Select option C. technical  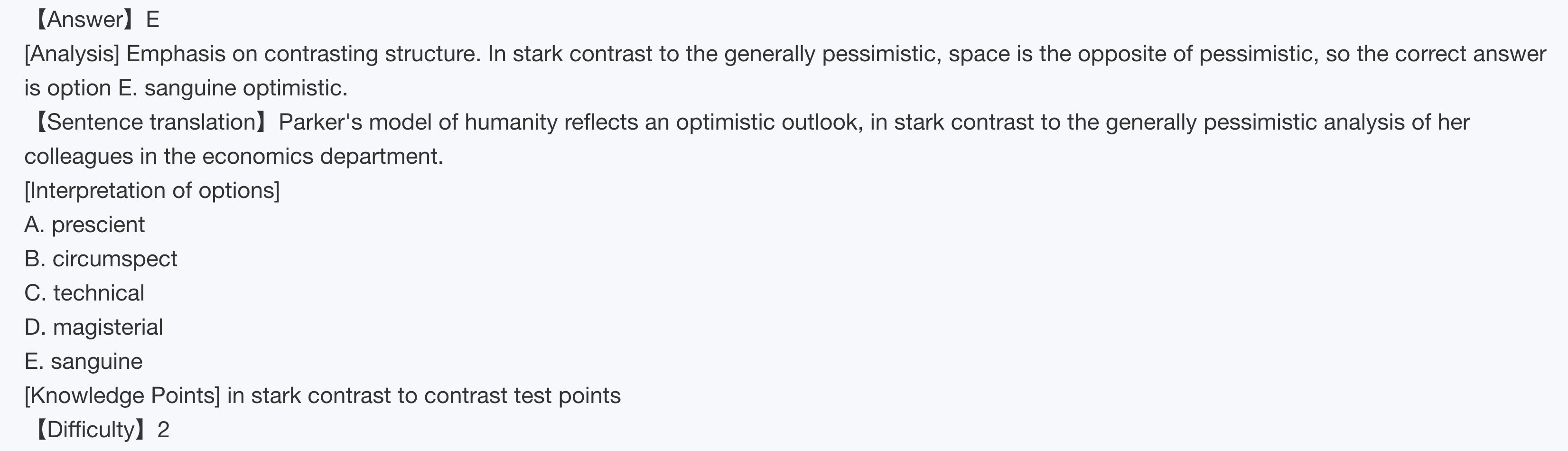[x=84, y=293]
